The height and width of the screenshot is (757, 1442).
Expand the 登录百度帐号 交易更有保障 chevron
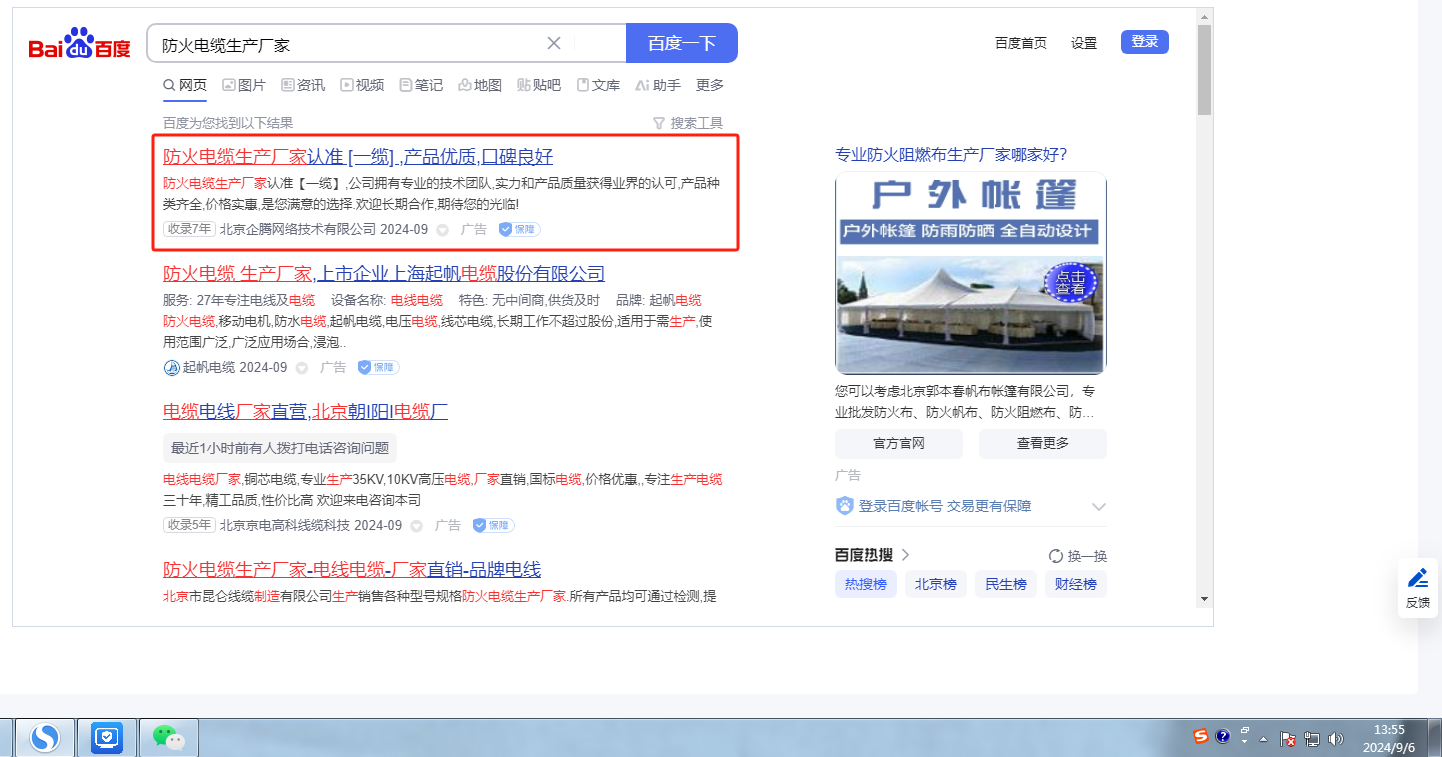pyautogui.click(x=1099, y=506)
